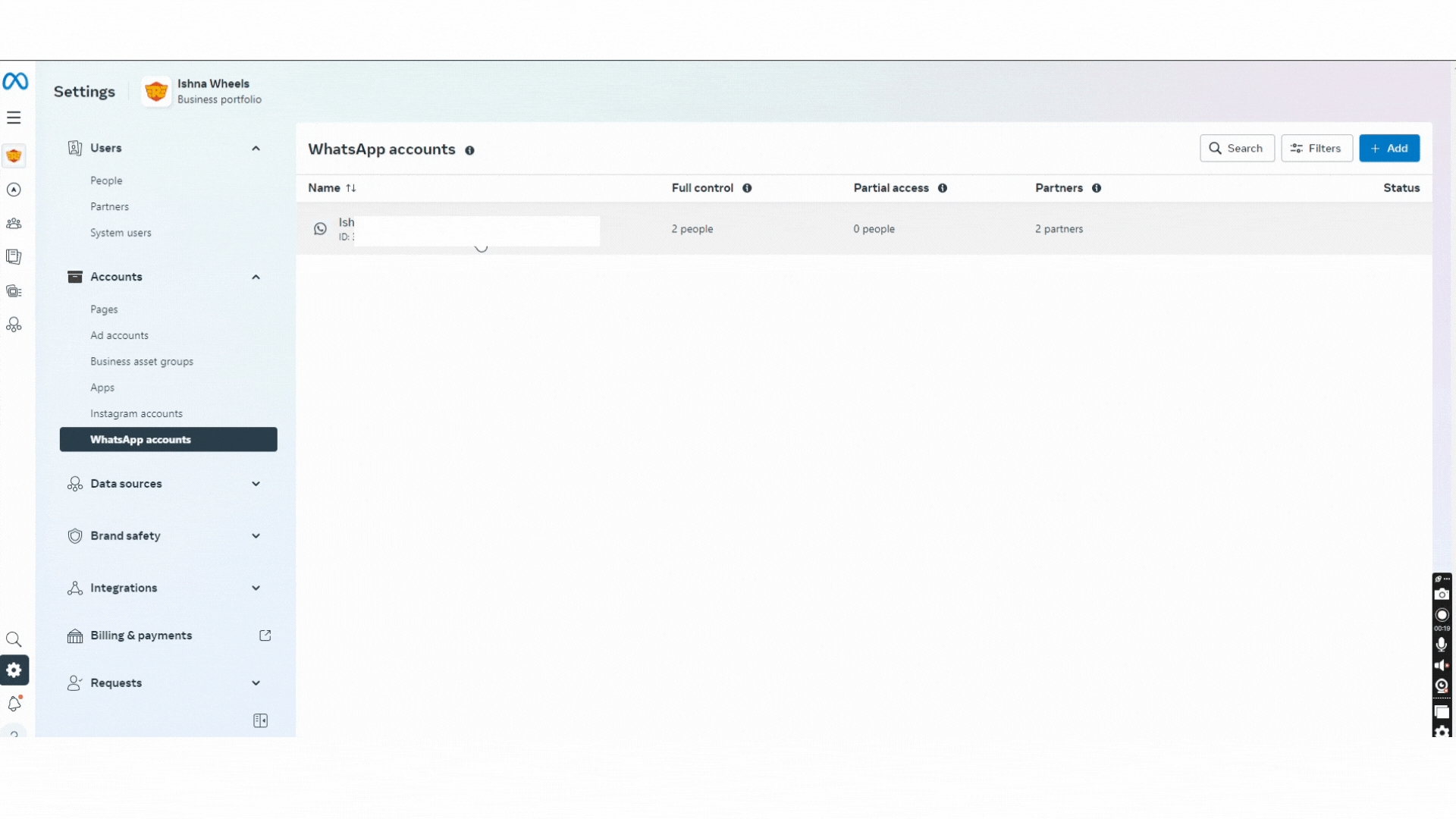Click the Add button

1389,149
